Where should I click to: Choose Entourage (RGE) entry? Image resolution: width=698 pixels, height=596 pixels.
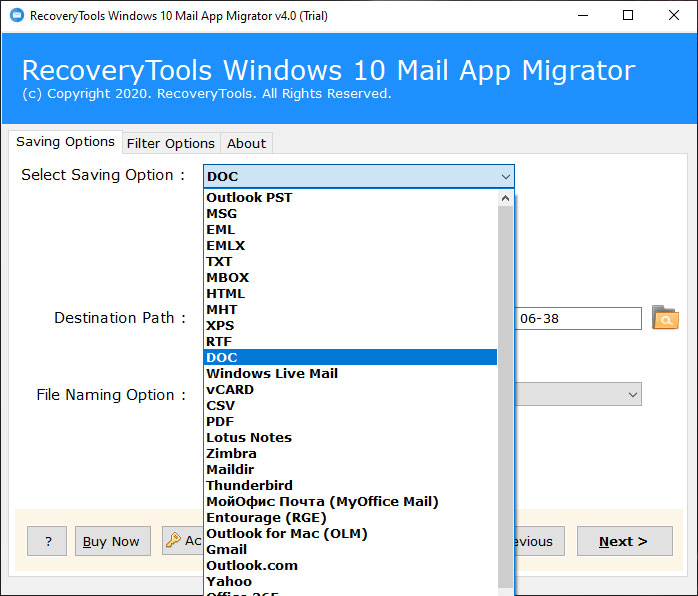tap(350, 518)
